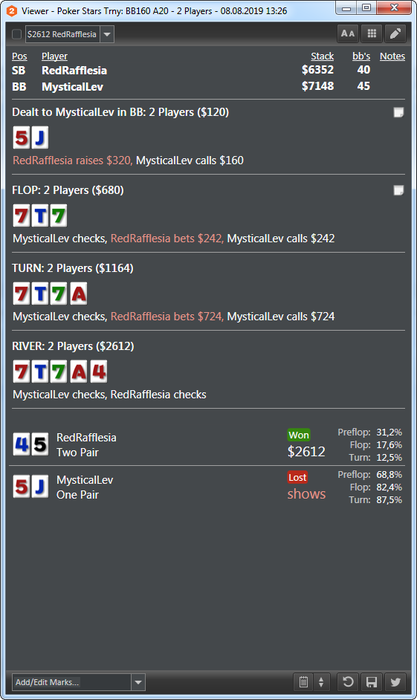Sort by the Pos column header
The height and width of the screenshot is (700, 417).
point(19,56)
